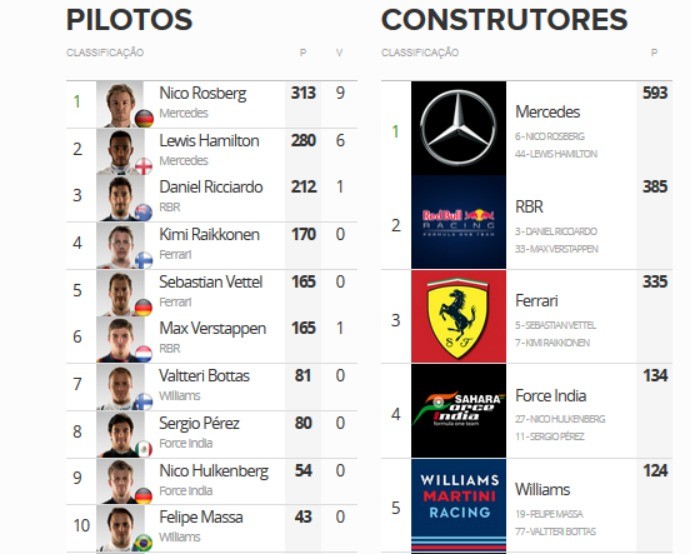Click the Sahara Force India logo
This screenshot has height=554, width=690.
point(458,410)
